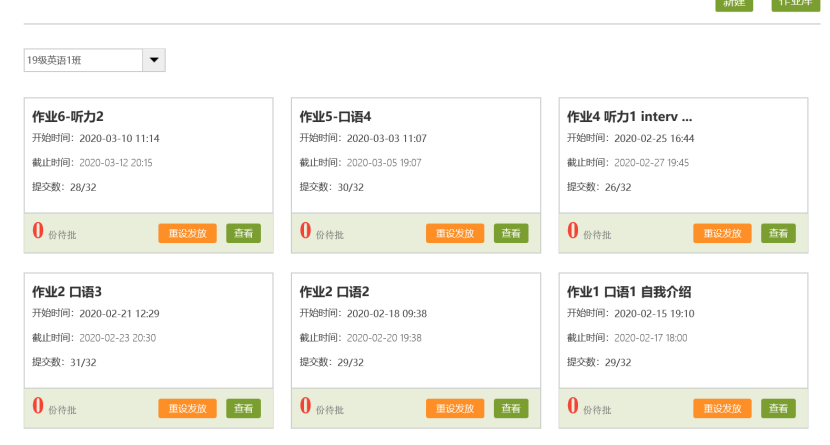View the 作业5-口语4 assignment
This screenshot has height=445, width=830.
coord(511,233)
